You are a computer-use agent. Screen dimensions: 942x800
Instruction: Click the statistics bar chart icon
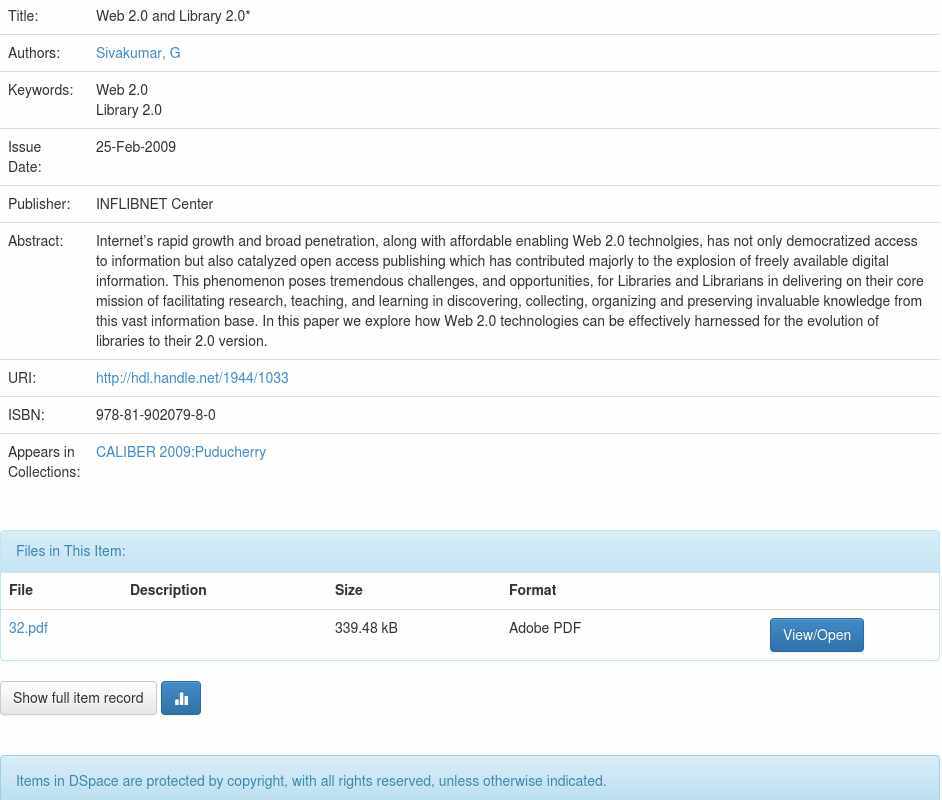[x=181, y=698]
